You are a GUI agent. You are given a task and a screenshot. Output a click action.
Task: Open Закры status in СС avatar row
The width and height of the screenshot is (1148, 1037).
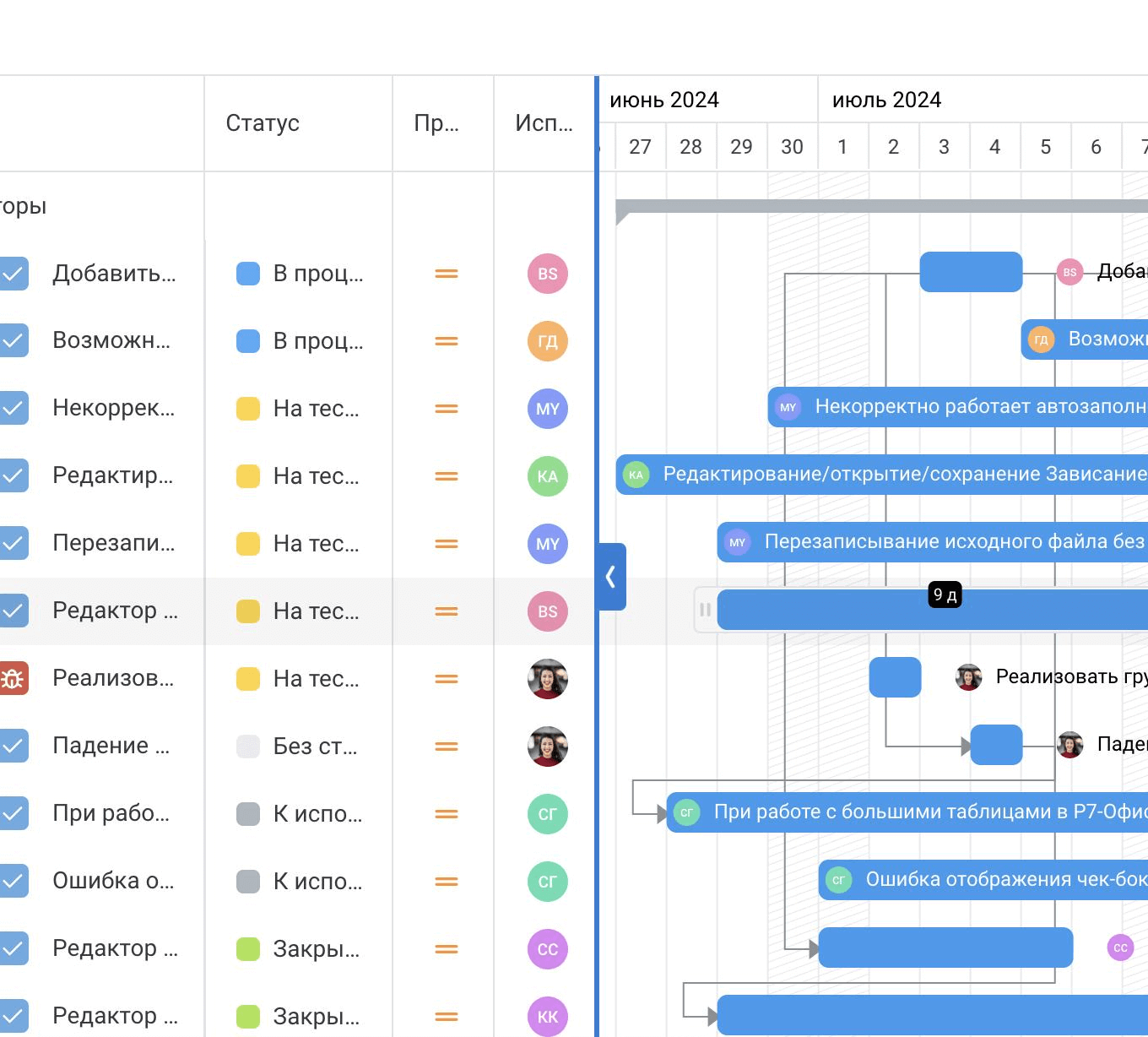pyautogui.click(x=298, y=949)
